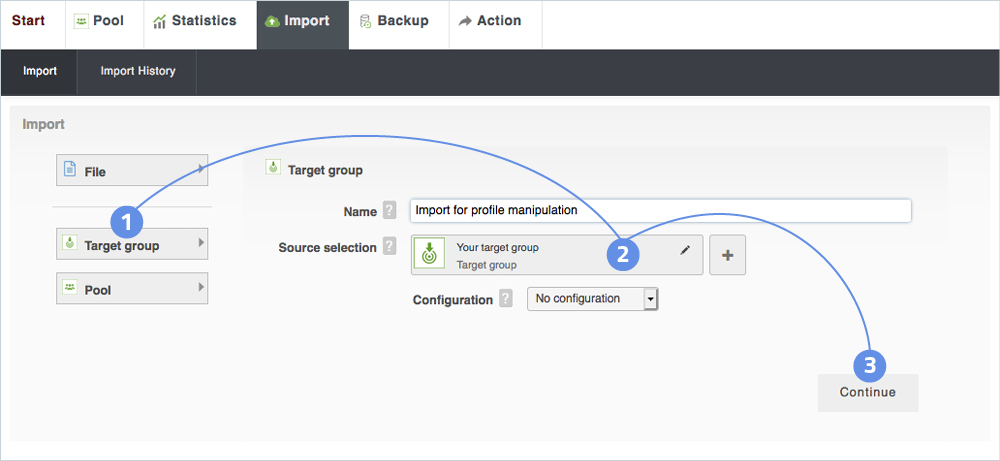Go to the Action tab

click(x=489, y=21)
